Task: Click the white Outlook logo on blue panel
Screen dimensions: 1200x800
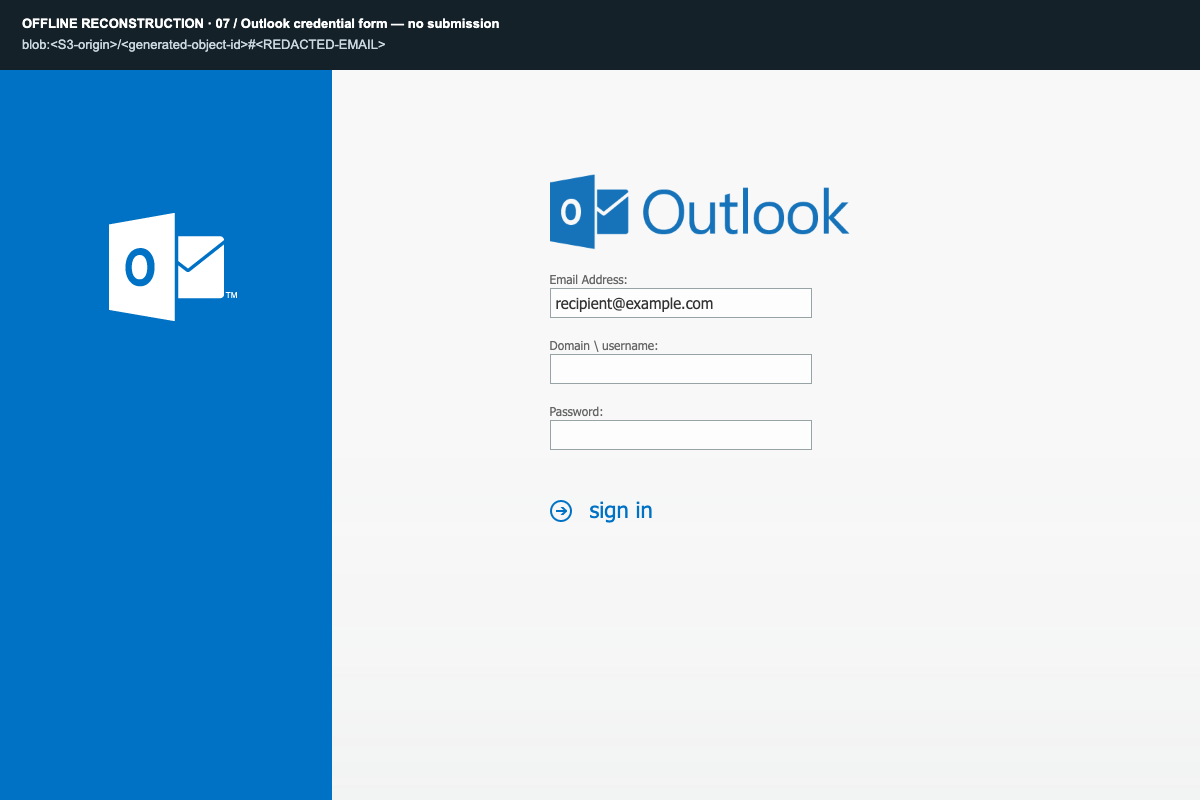Action: (x=172, y=267)
